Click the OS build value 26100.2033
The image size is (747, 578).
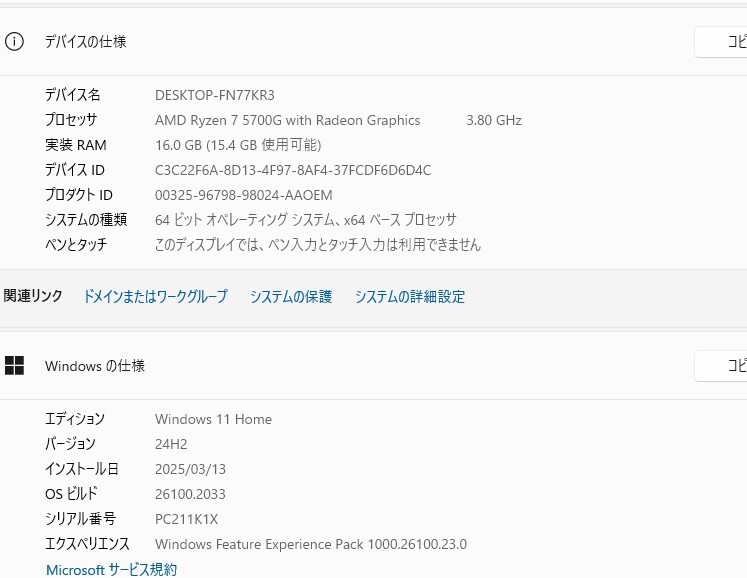[x=190, y=494]
